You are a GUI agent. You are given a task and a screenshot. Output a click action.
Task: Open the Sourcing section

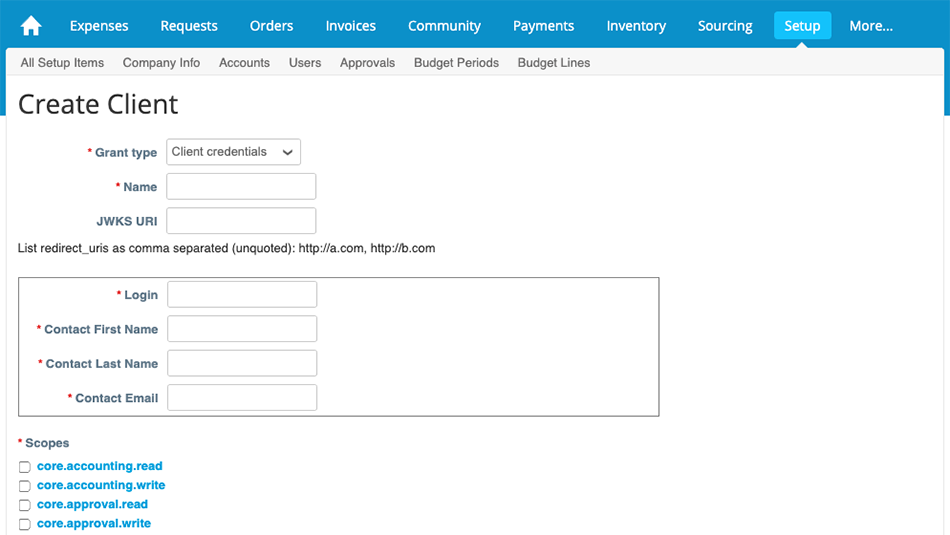click(x=725, y=26)
